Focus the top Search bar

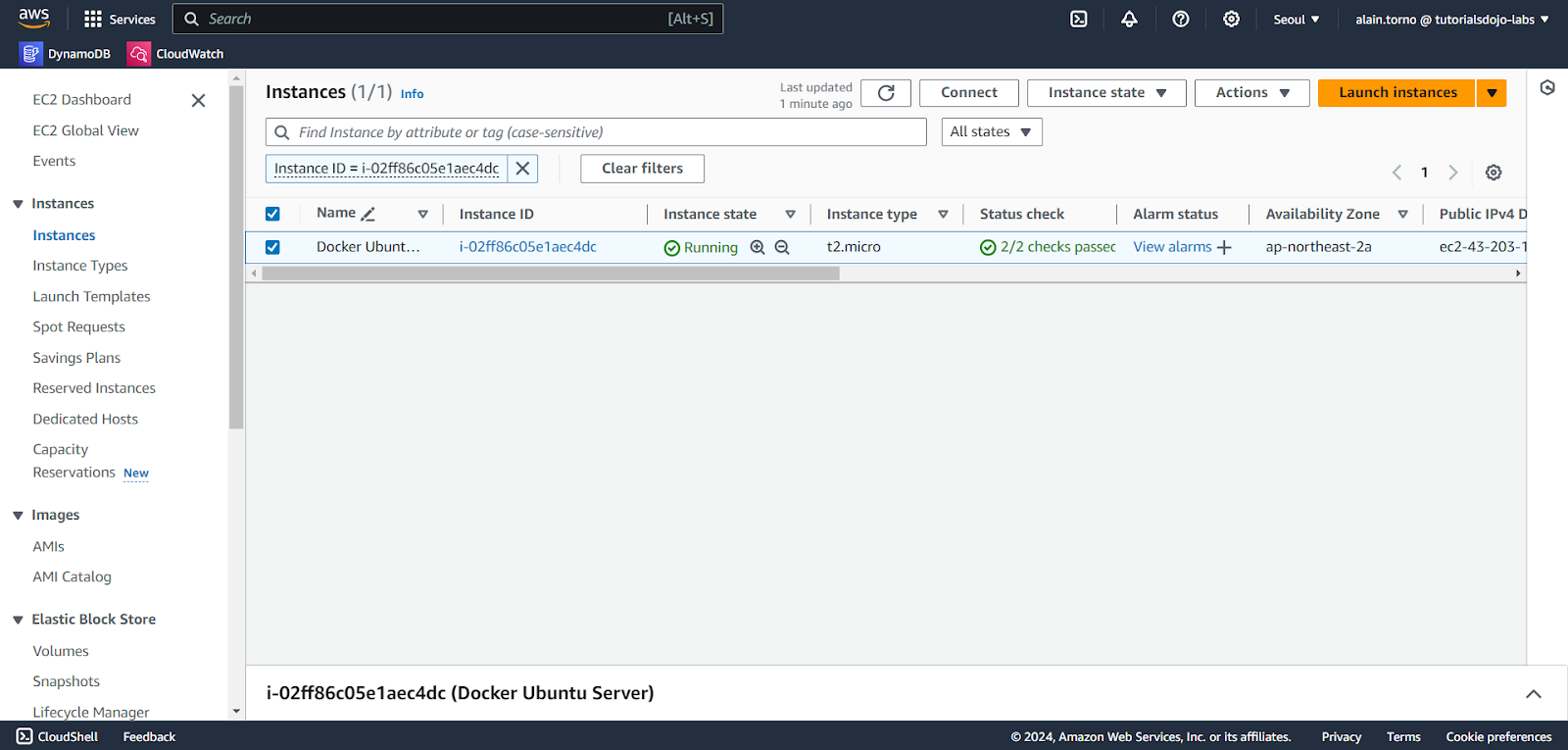click(448, 19)
